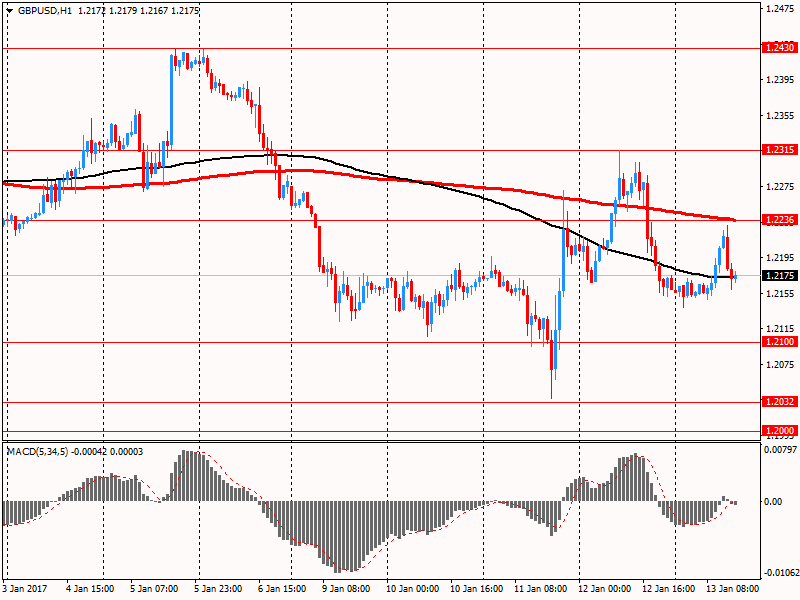Select the GBPUSD,H1 chart title text

(x=45, y=11)
